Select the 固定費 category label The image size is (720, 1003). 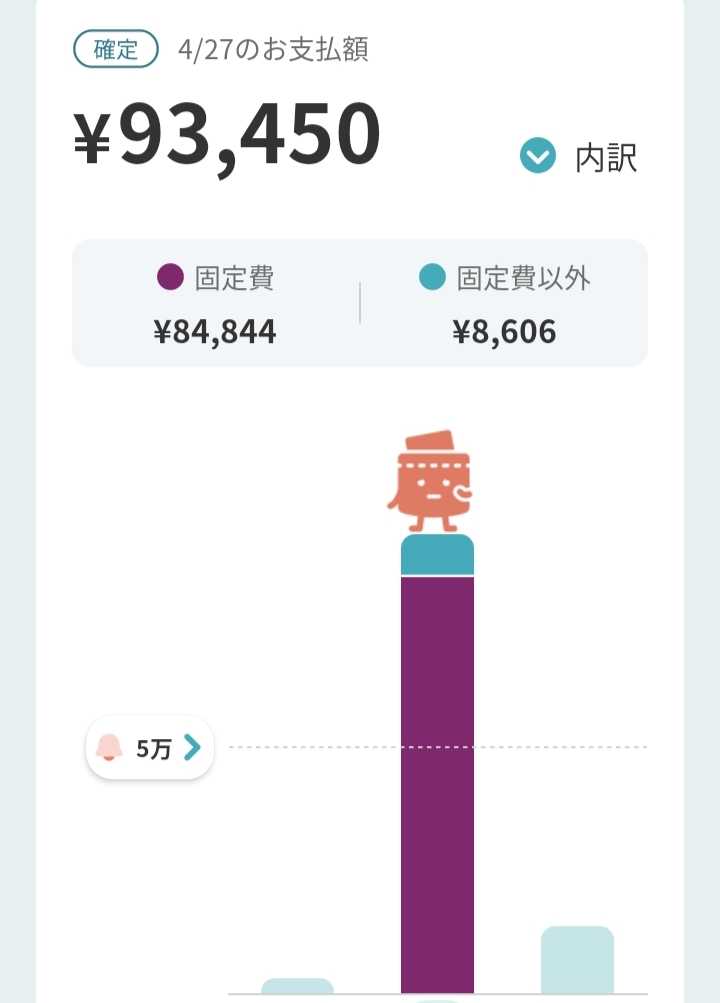pyautogui.click(x=234, y=278)
